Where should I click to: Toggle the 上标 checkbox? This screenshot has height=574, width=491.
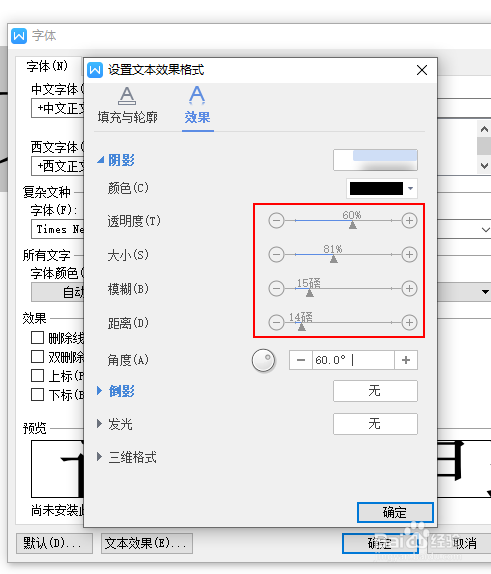click(x=37, y=376)
